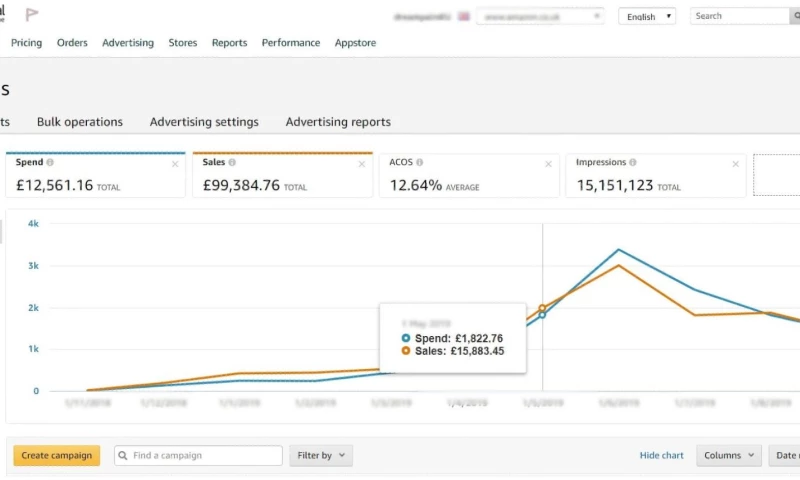
Task: Switch to Bulk operations tab
Action: coord(80,122)
